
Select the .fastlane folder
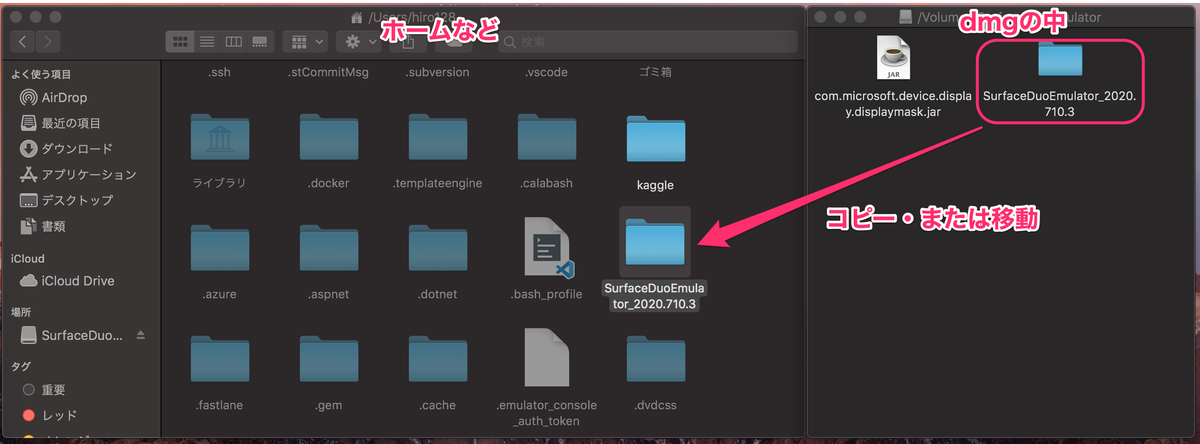(x=220, y=361)
